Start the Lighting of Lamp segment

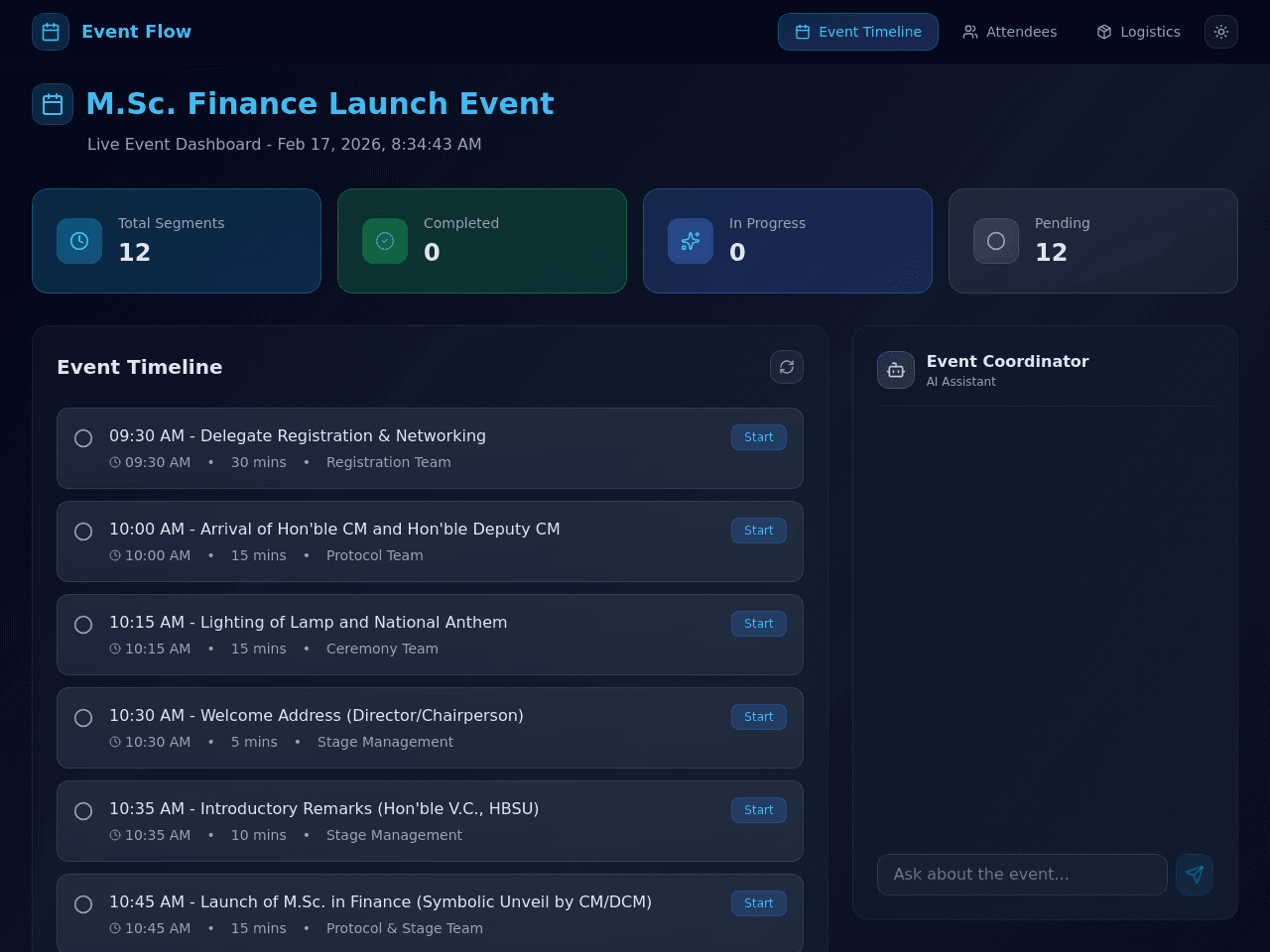(x=759, y=624)
